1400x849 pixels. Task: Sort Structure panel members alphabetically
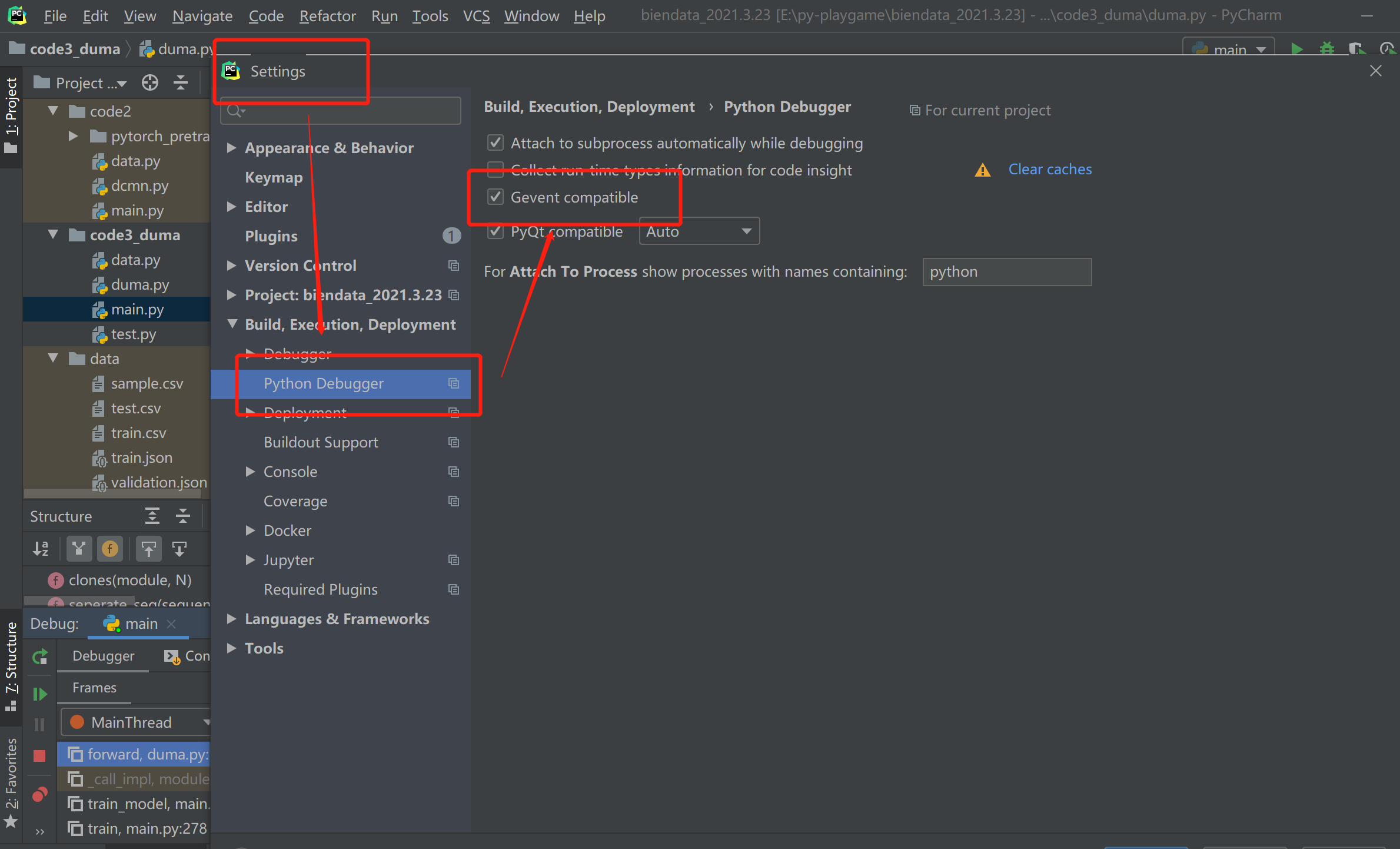click(x=41, y=548)
